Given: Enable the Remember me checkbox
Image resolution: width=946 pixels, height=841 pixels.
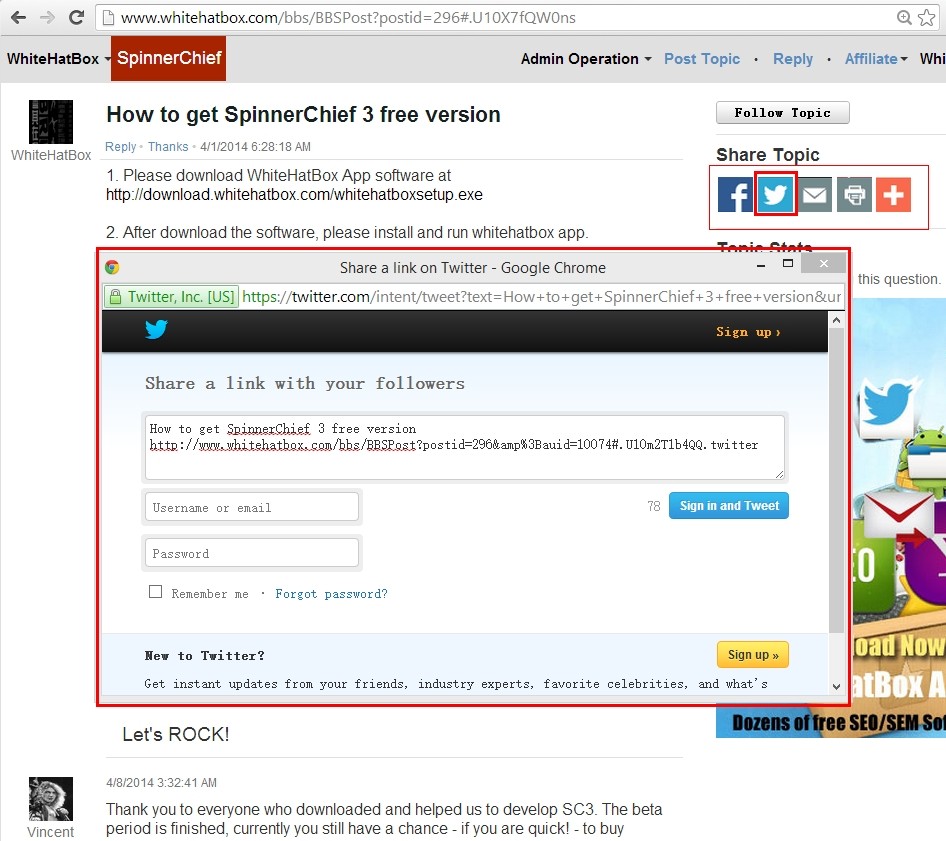Looking at the screenshot, I should [x=155, y=592].
